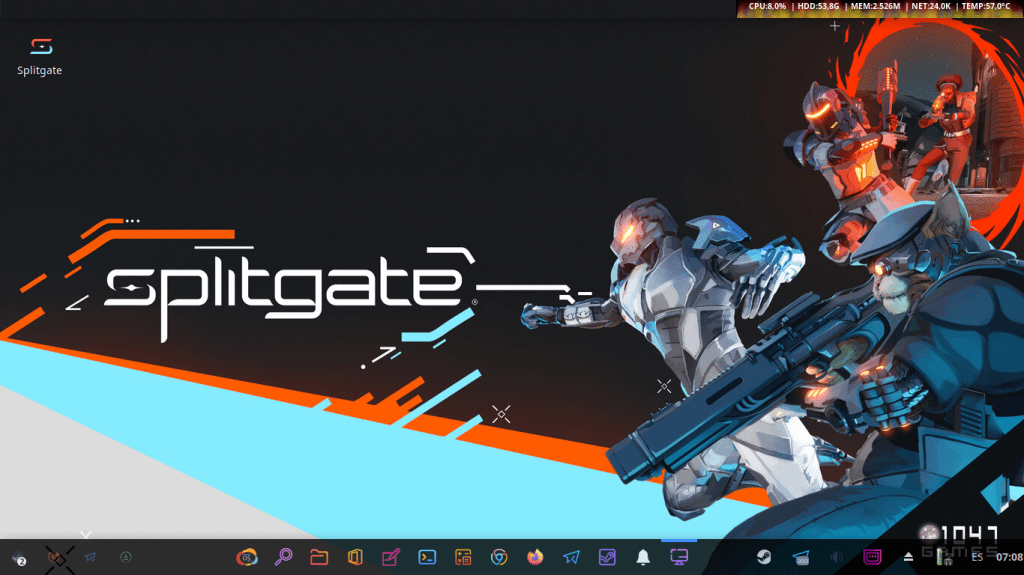Open the Chromium browser in the taskbar
Viewport: 1024px width, 575px height.
pos(499,557)
